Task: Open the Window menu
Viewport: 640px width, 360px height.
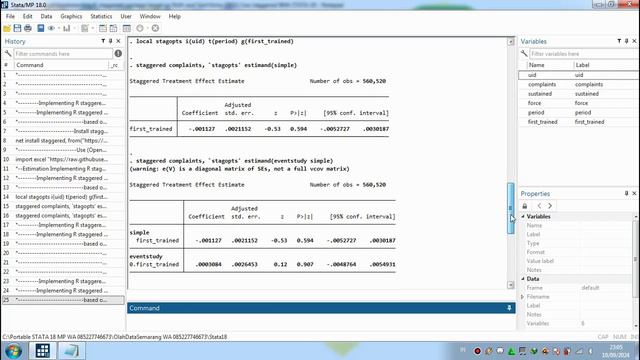Action: (150, 16)
